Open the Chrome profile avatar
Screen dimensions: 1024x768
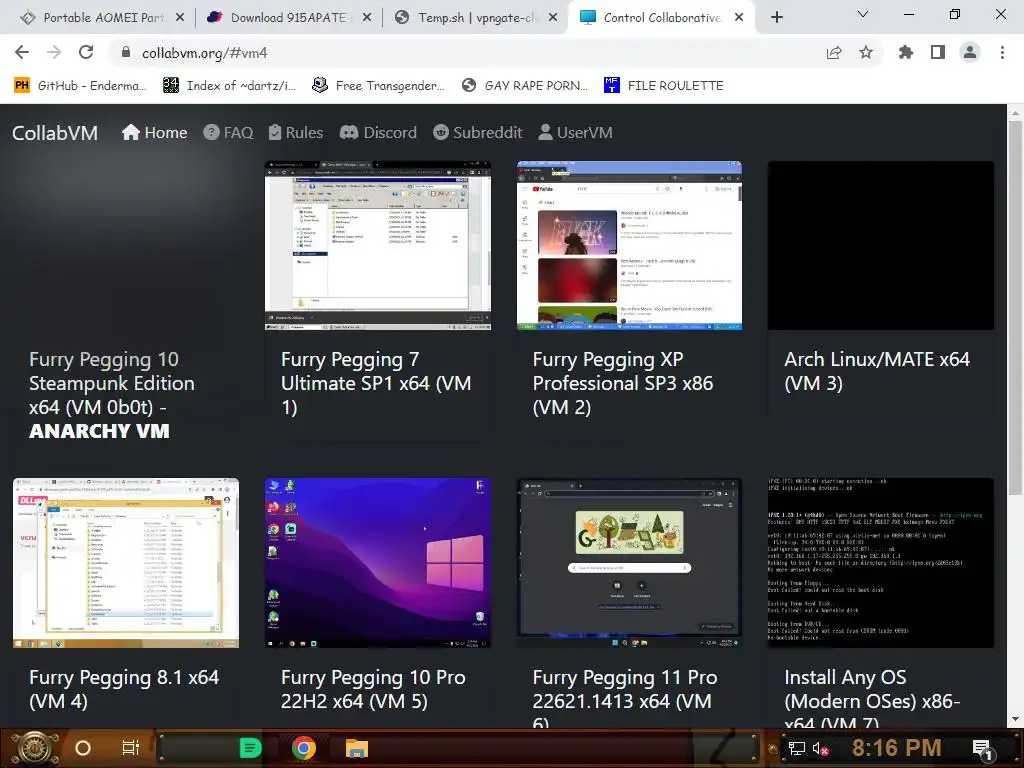click(970, 53)
